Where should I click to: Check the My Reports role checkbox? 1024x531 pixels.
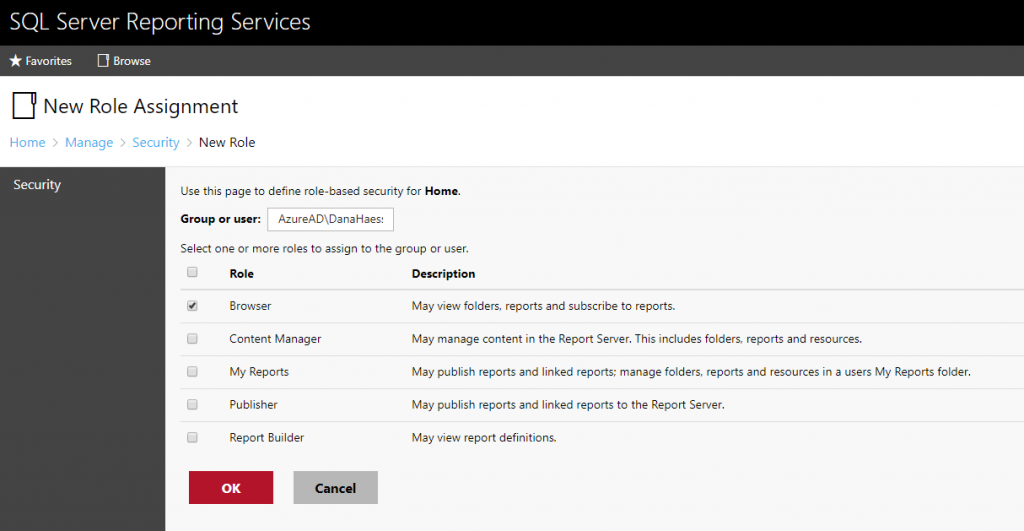point(192,372)
